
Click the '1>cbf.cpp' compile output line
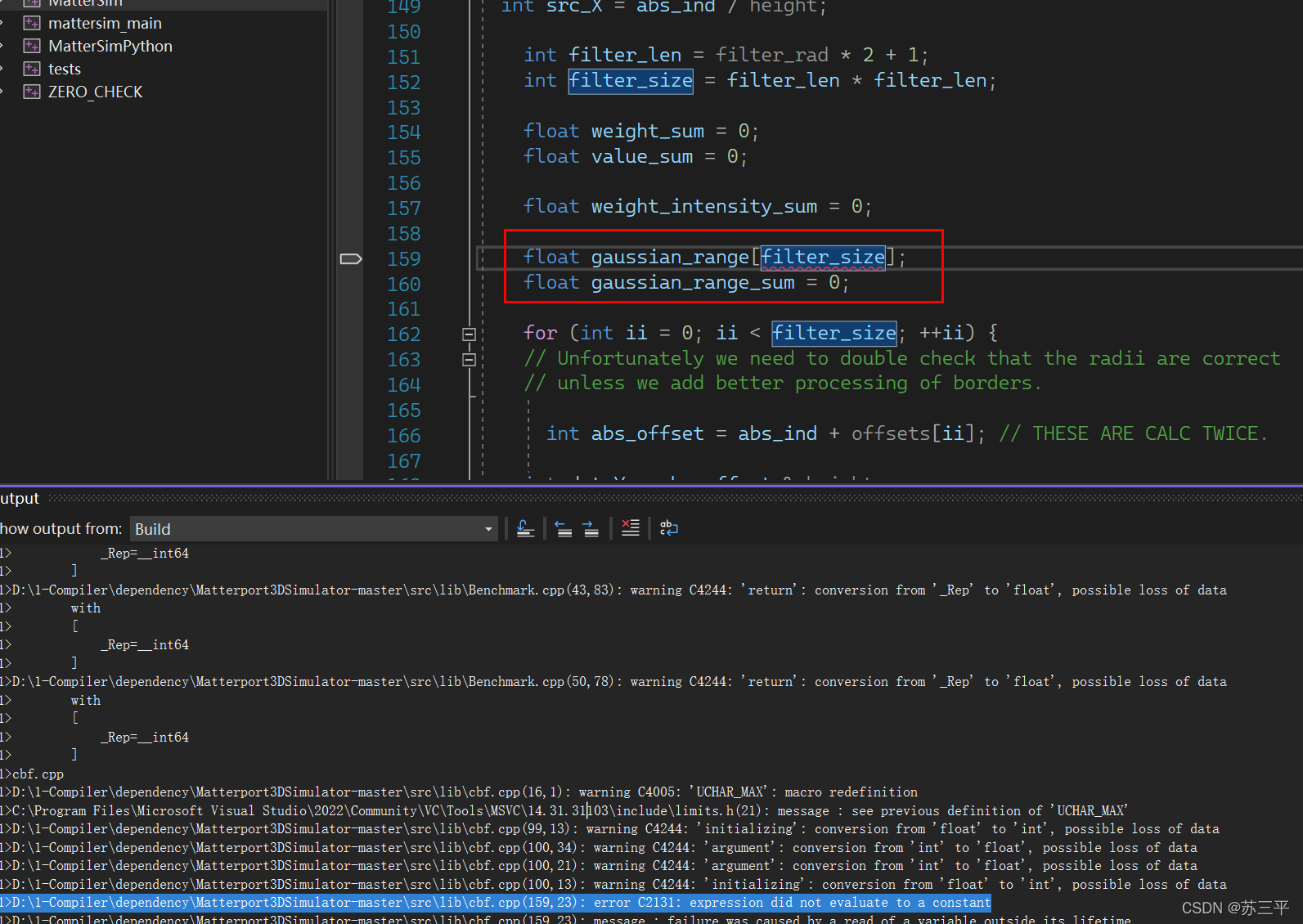coord(32,774)
